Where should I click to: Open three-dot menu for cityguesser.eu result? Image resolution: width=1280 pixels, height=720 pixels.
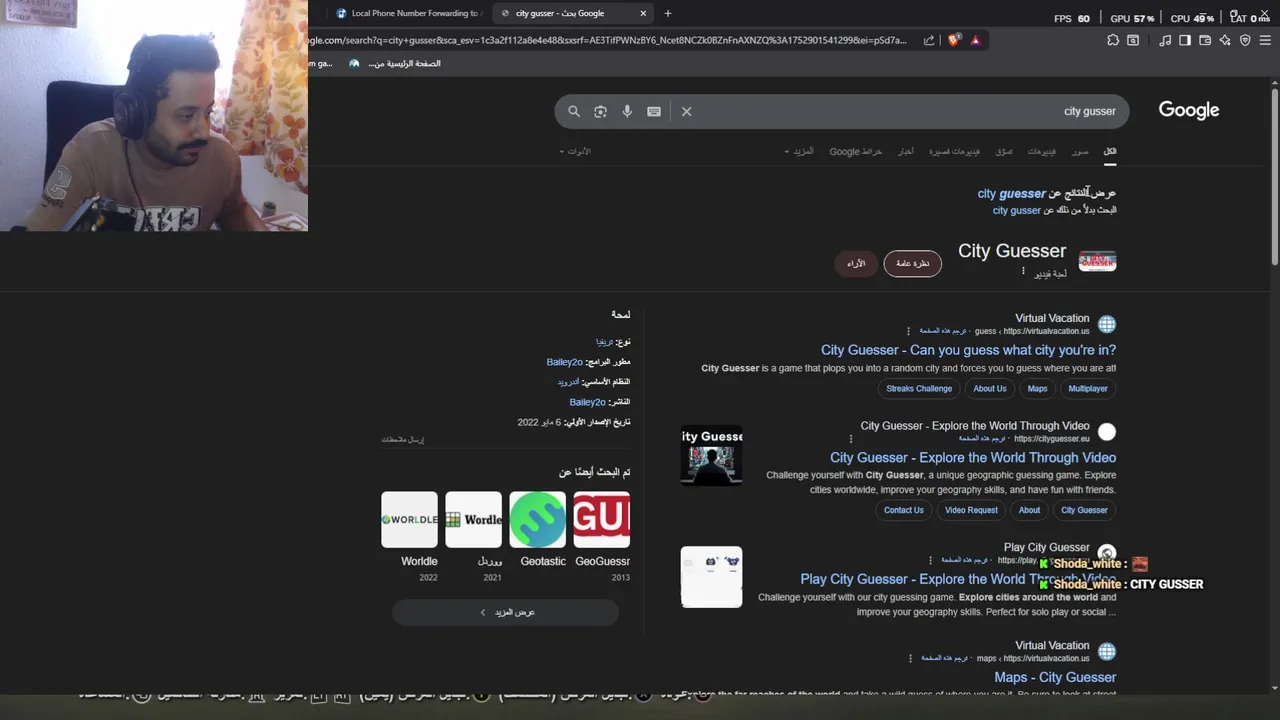pyautogui.click(x=851, y=439)
